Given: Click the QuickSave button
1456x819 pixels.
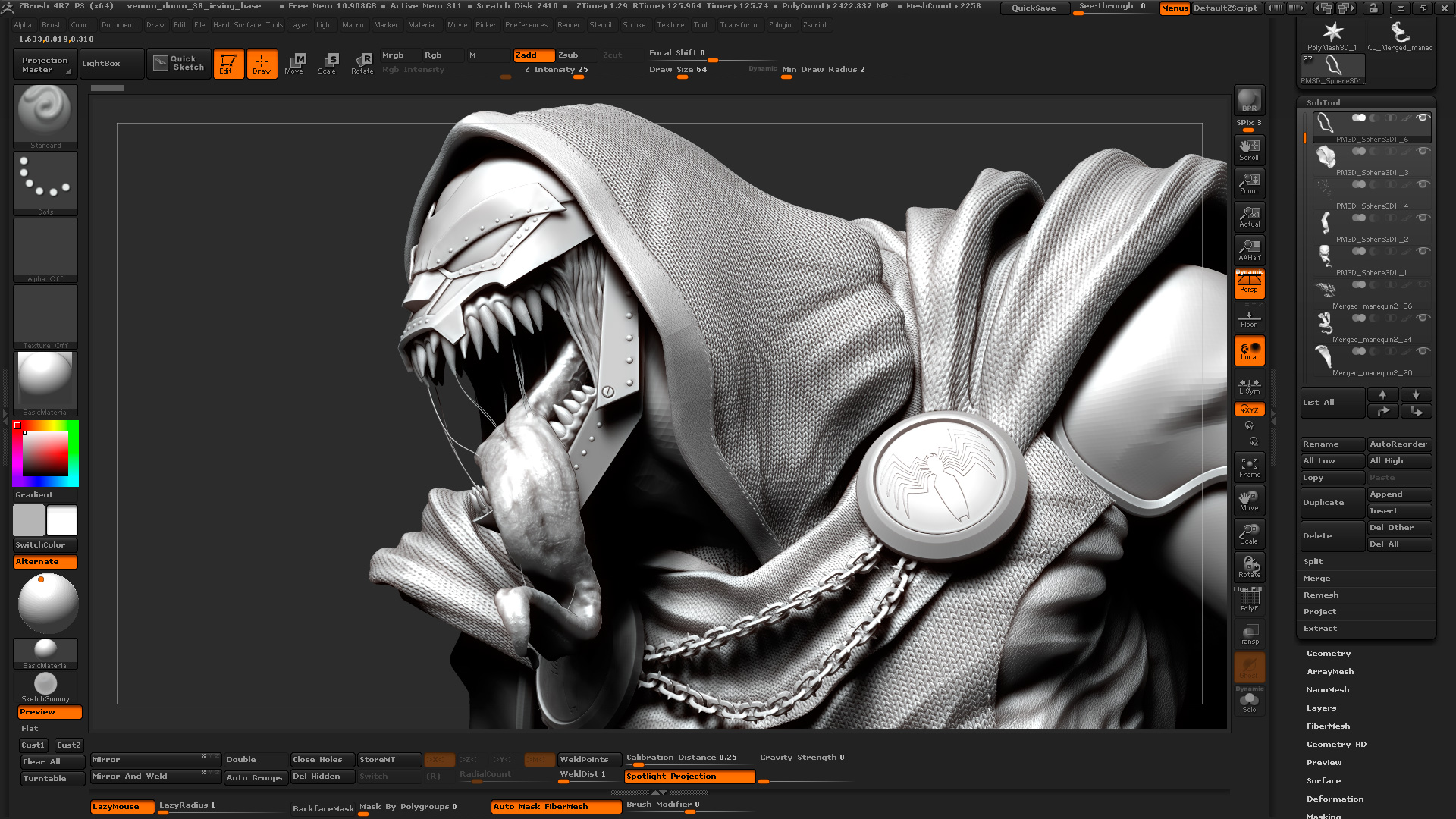Looking at the screenshot, I should (1034, 8).
